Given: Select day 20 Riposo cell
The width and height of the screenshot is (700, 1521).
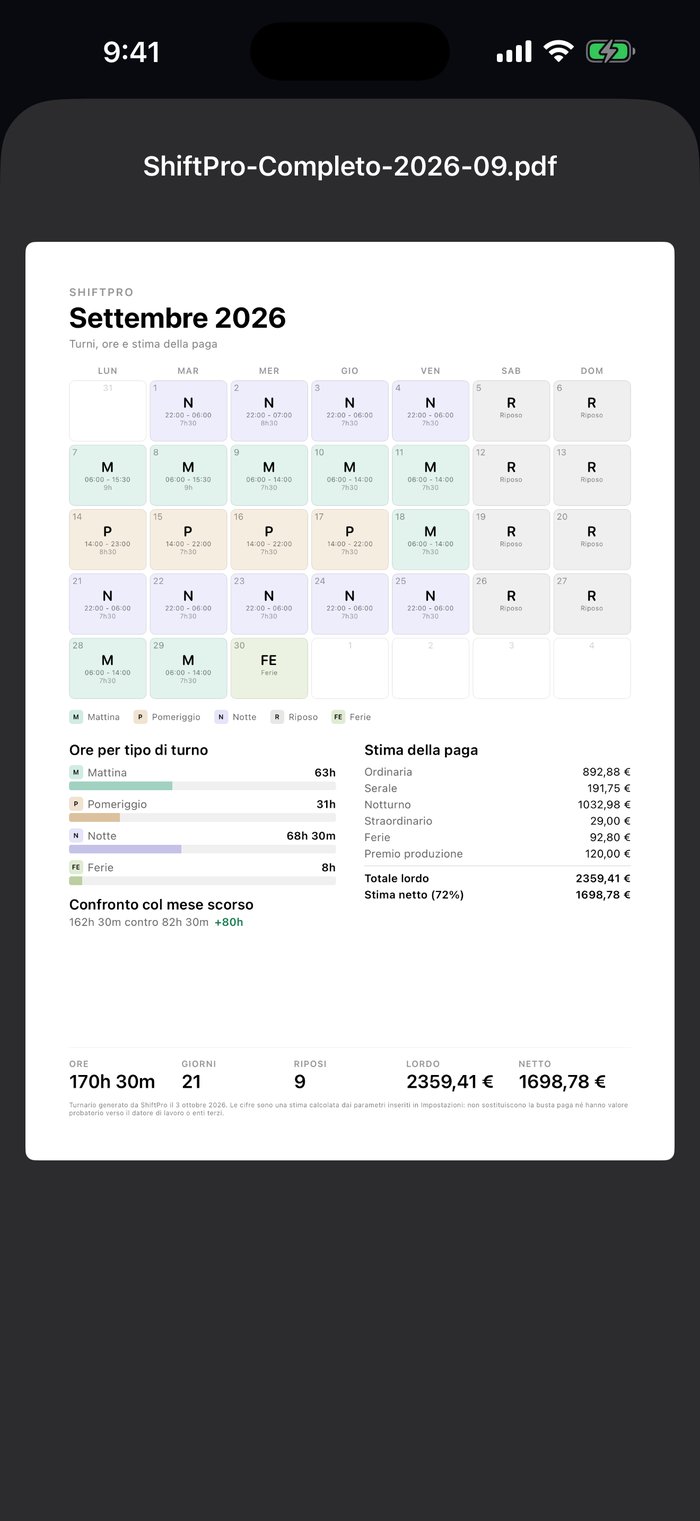Looking at the screenshot, I should [592, 539].
